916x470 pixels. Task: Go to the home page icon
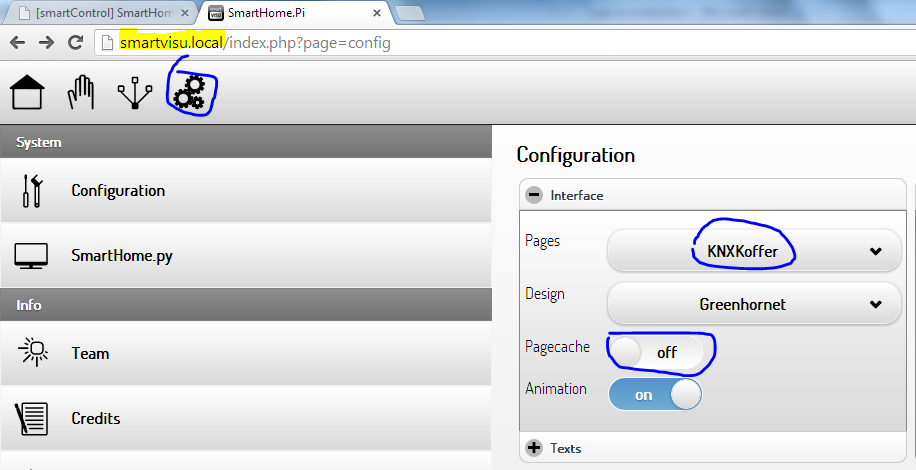(27, 92)
